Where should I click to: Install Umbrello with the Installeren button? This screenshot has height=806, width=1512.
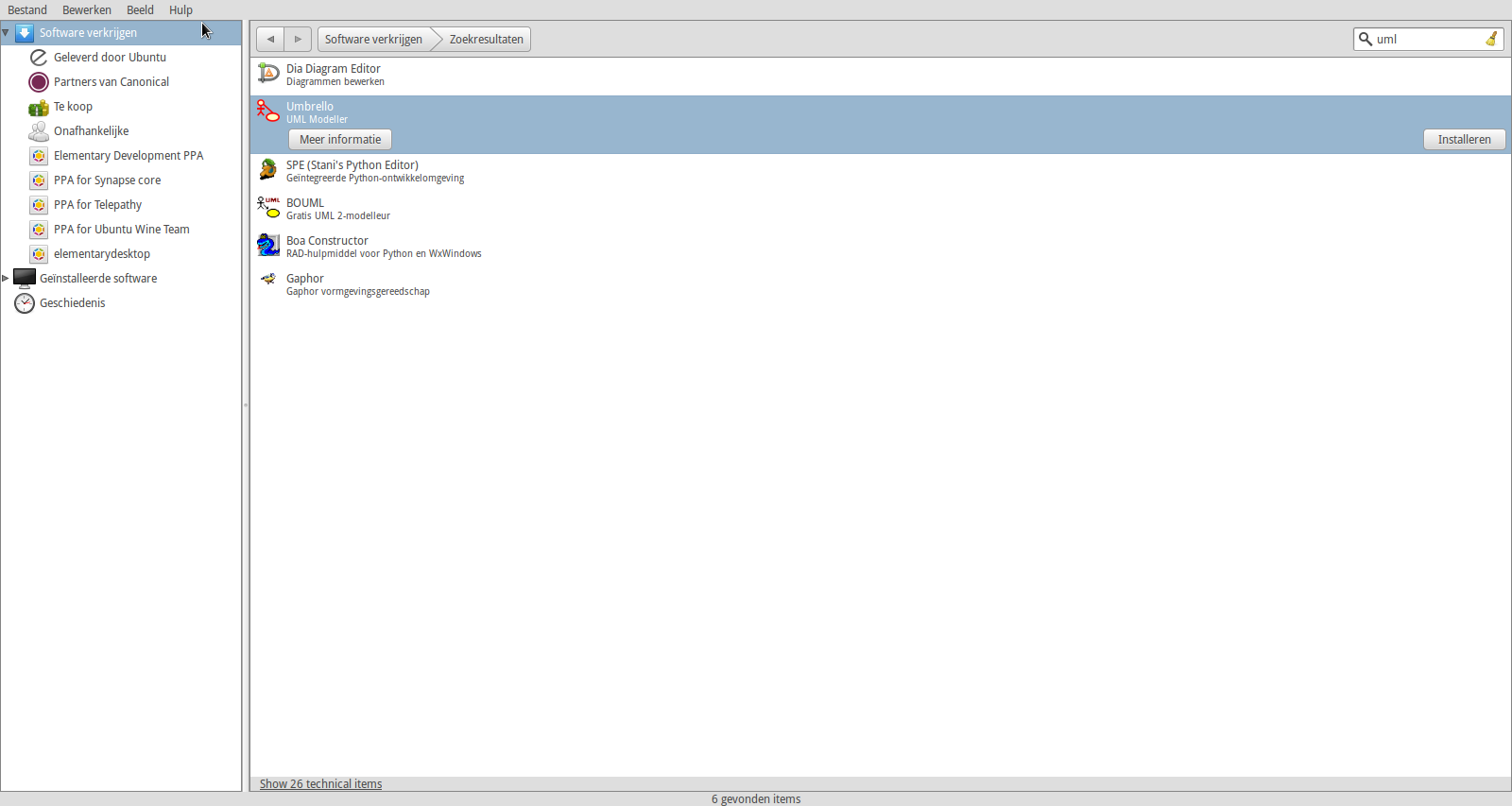click(x=1465, y=139)
